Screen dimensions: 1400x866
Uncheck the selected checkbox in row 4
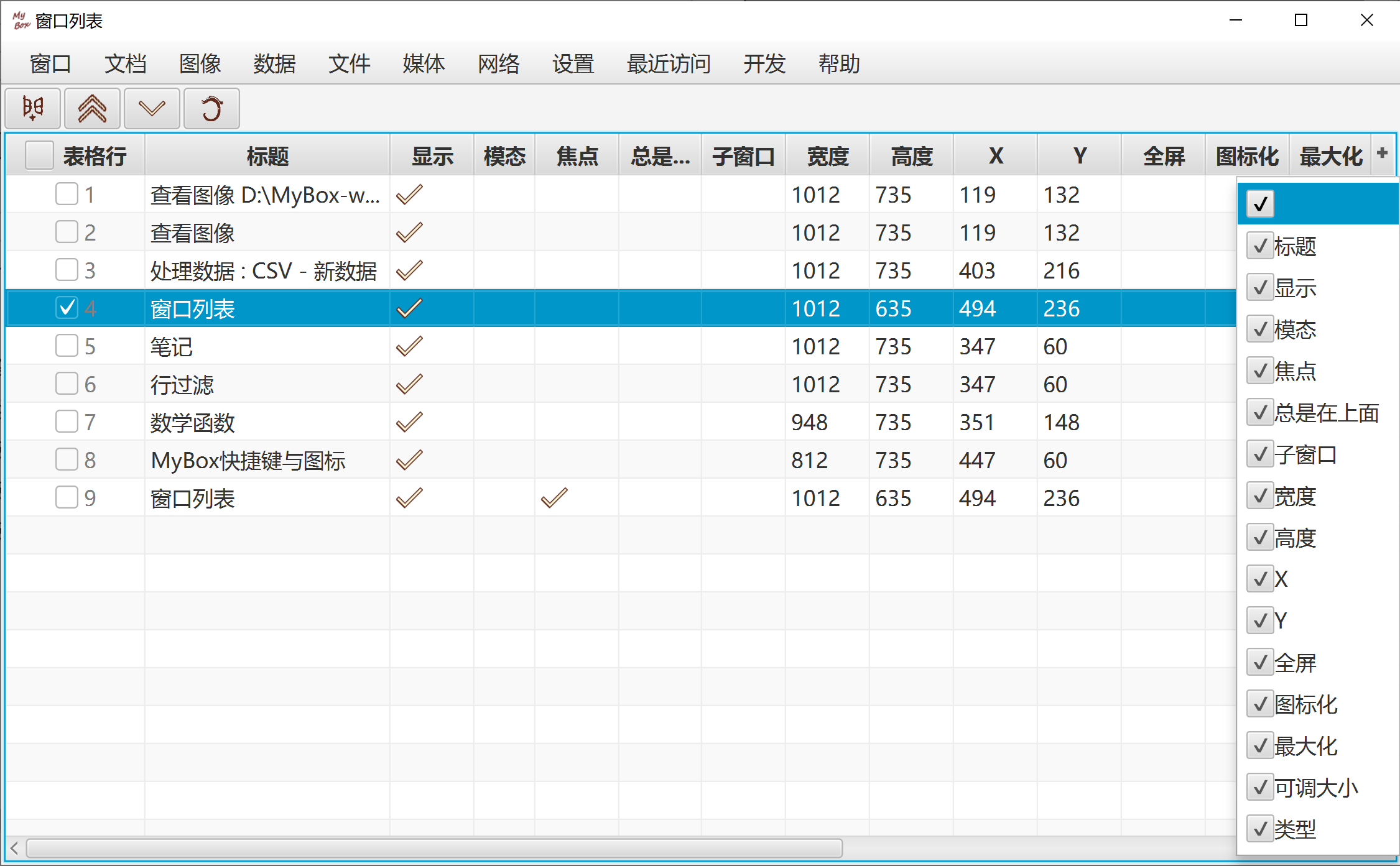(x=67, y=308)
